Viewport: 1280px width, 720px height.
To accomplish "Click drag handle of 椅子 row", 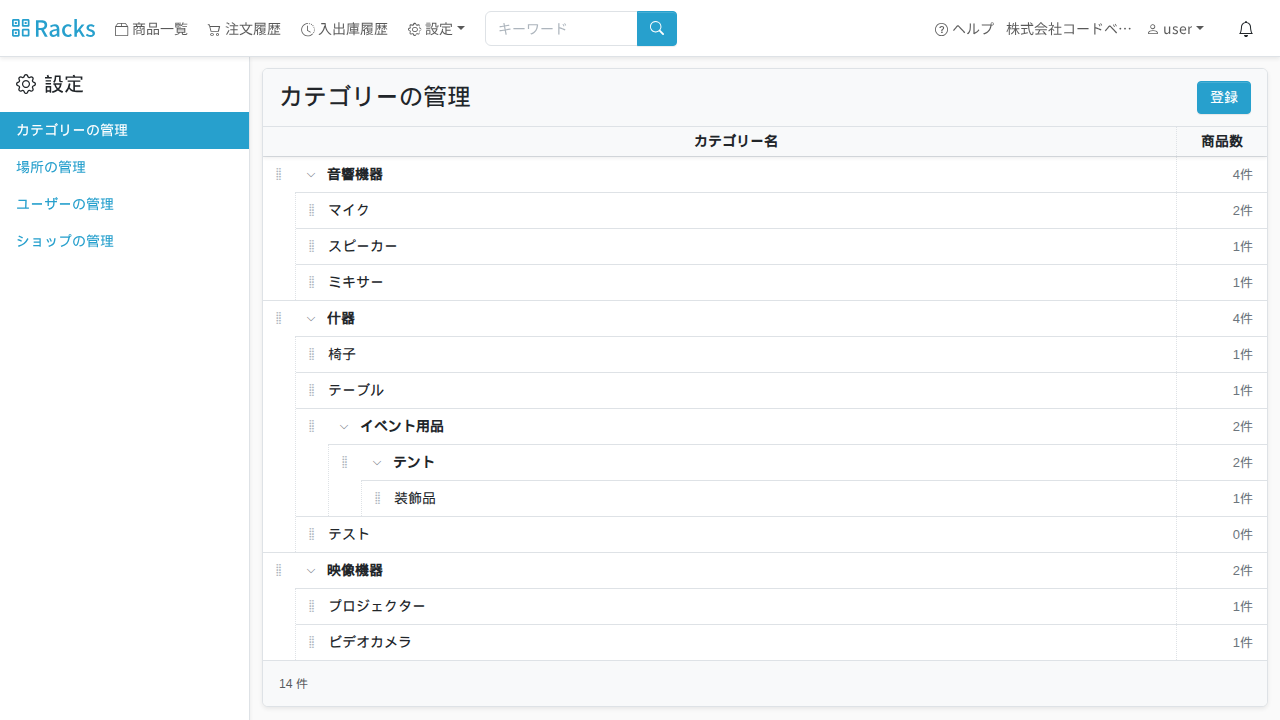I will [312, 354].
